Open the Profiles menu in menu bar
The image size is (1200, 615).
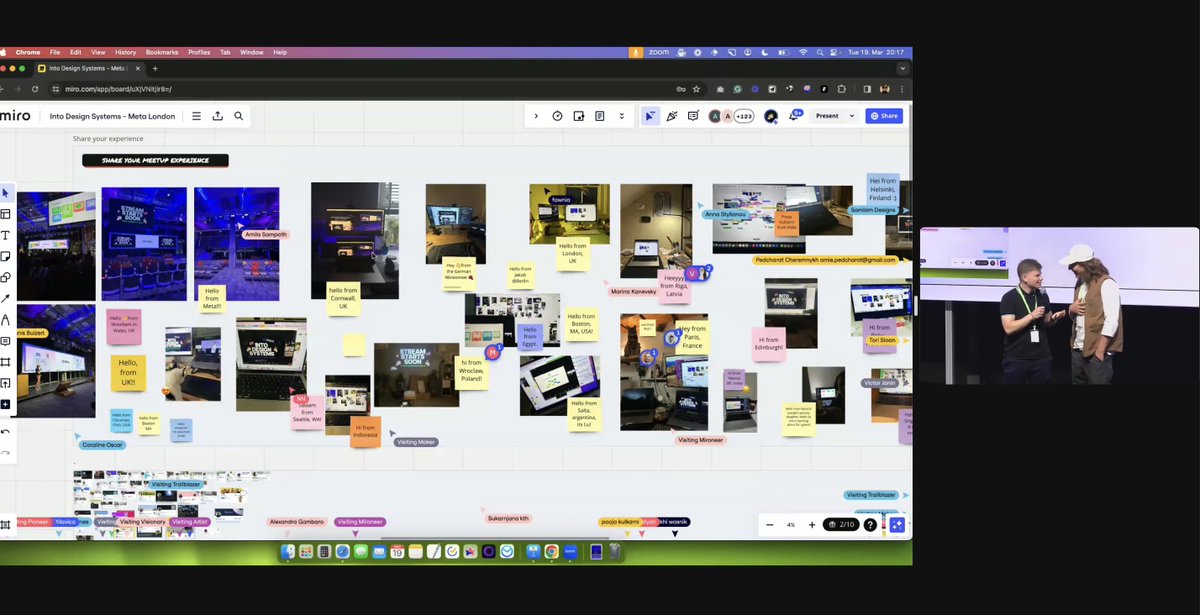click(x=199, y=52)
